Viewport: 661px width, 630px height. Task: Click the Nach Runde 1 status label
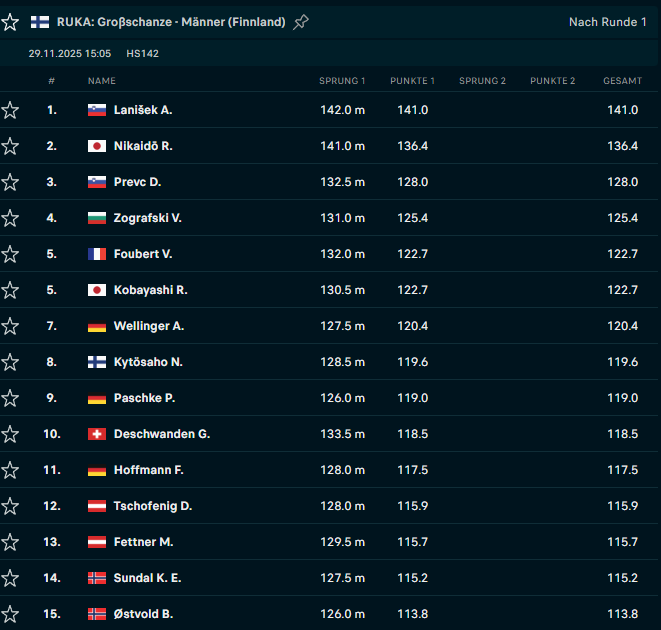607,22
